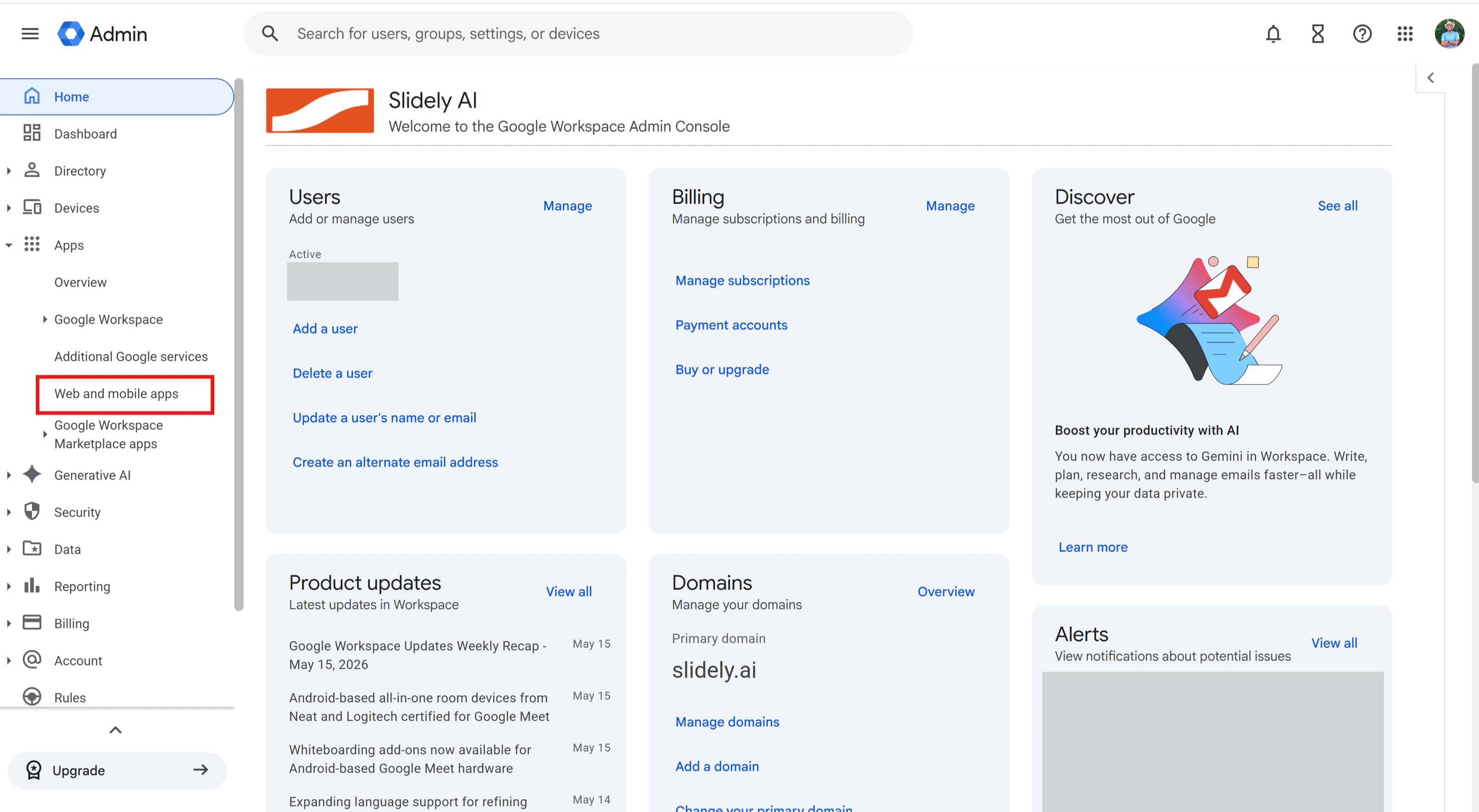Open the notifications bell

tap(1273, 34)
